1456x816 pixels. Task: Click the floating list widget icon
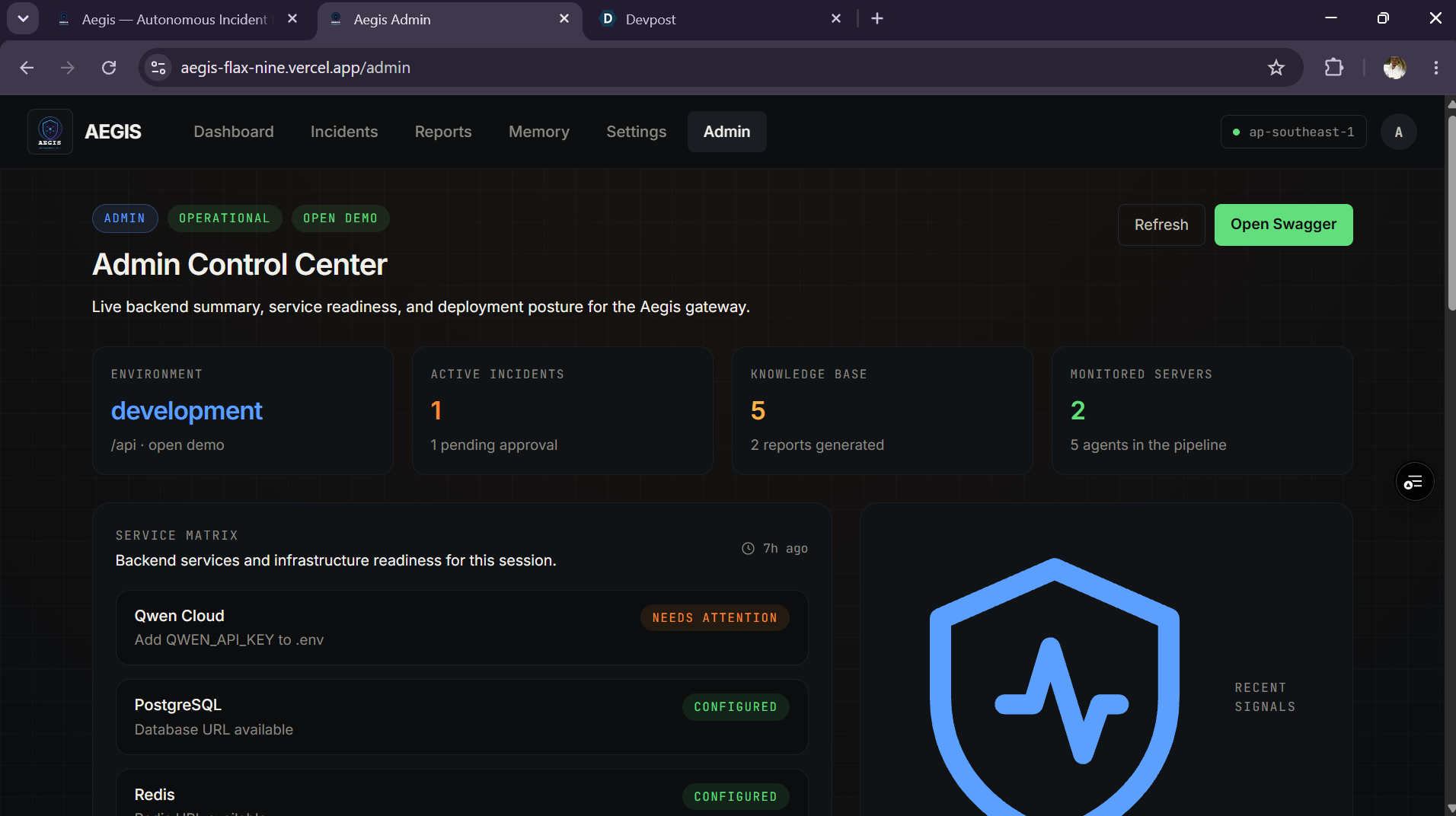click(1414, 482)
